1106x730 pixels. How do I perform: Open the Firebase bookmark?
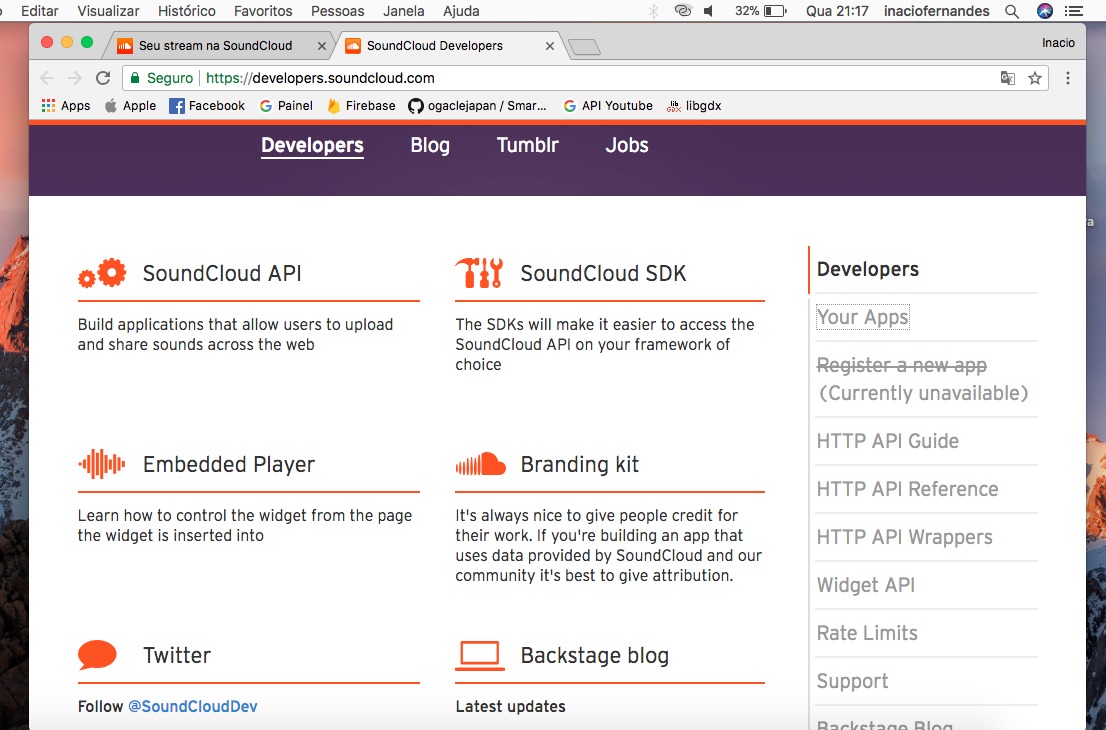click(x=361, y=106)
